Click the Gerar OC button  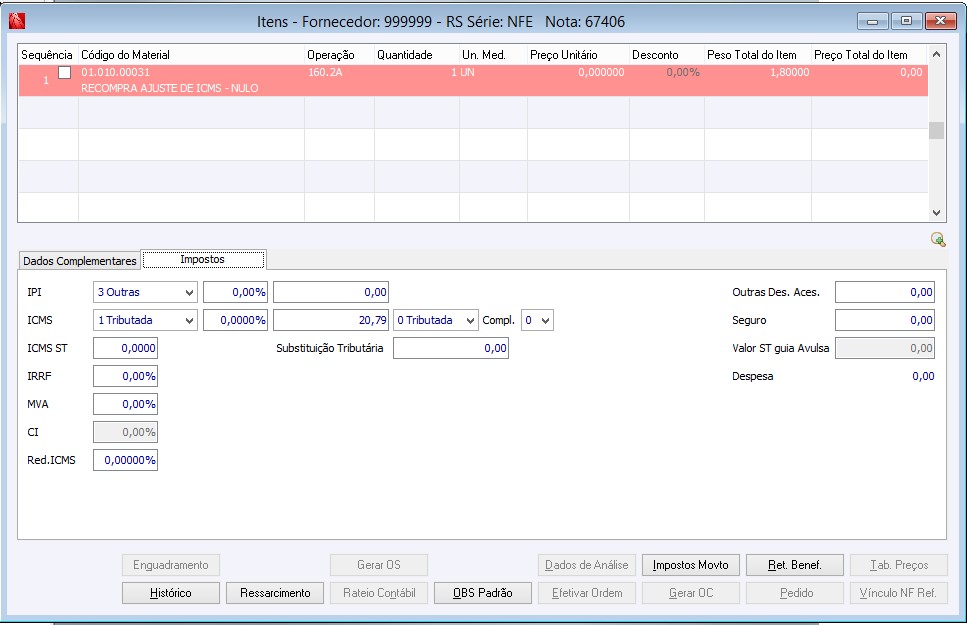click(691, 593)
